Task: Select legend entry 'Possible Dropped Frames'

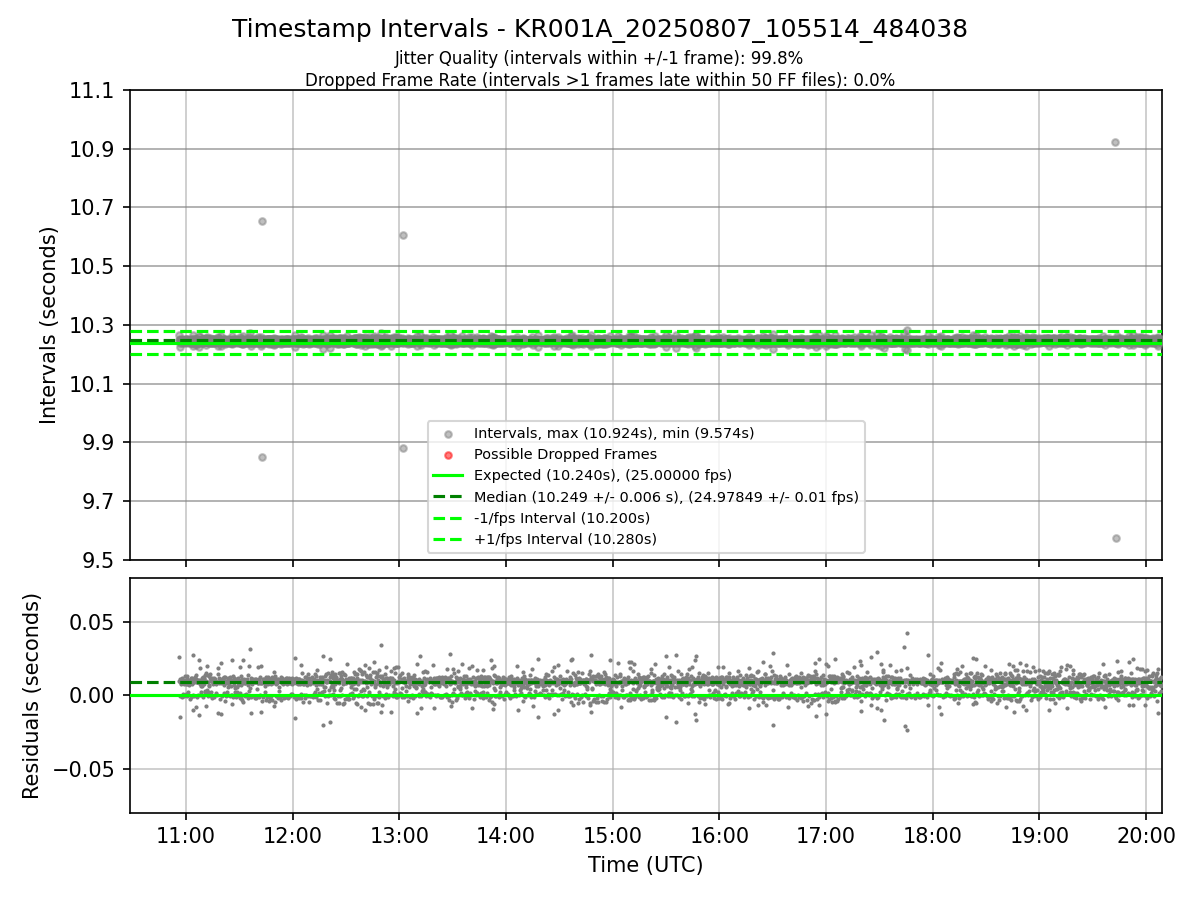Action: pos(565,454)
